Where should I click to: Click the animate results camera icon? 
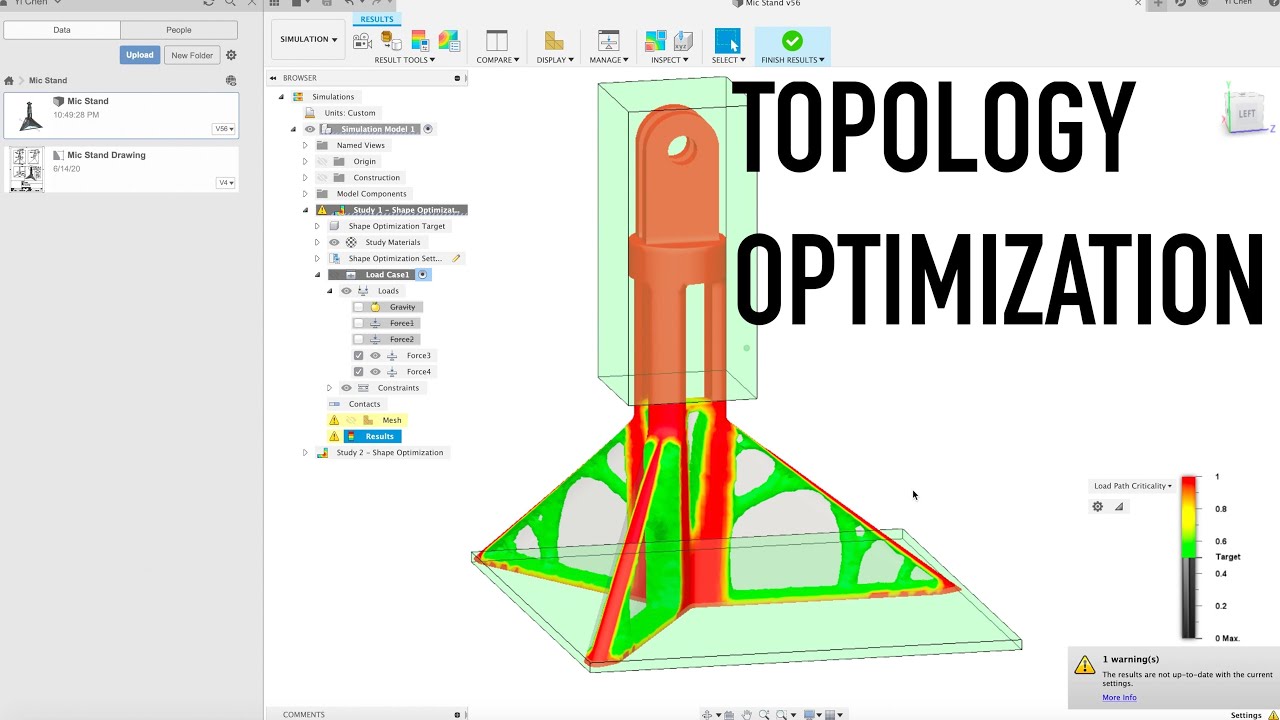tap(362, 41)
